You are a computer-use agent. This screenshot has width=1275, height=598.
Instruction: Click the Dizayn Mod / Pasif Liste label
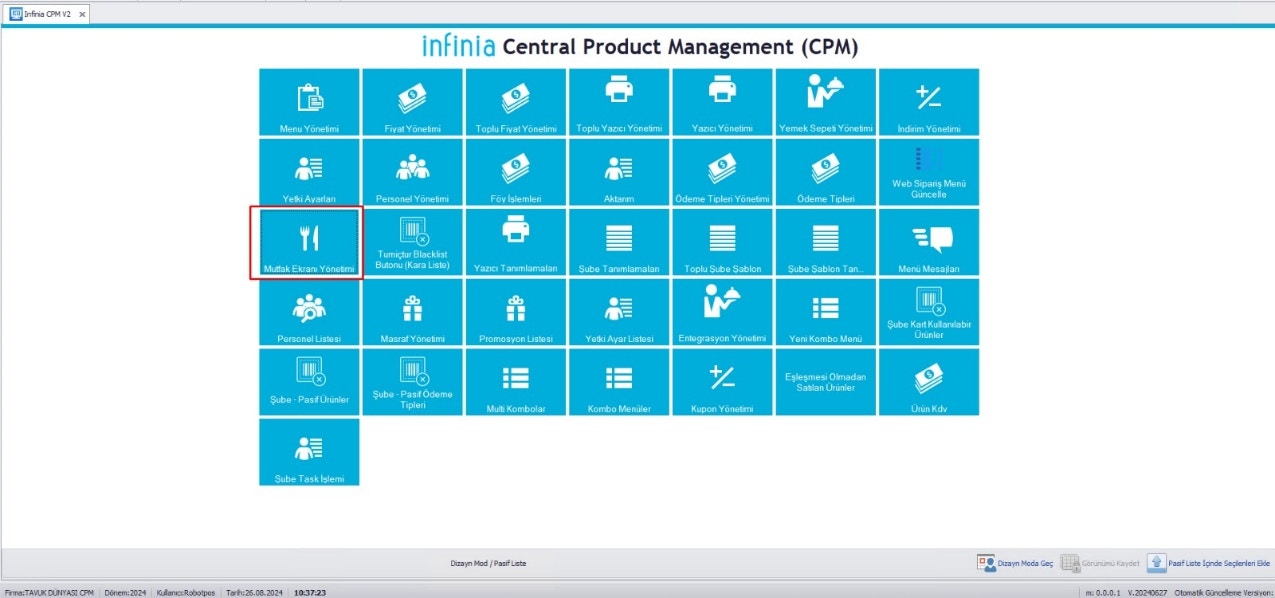[x=488, y=563]
